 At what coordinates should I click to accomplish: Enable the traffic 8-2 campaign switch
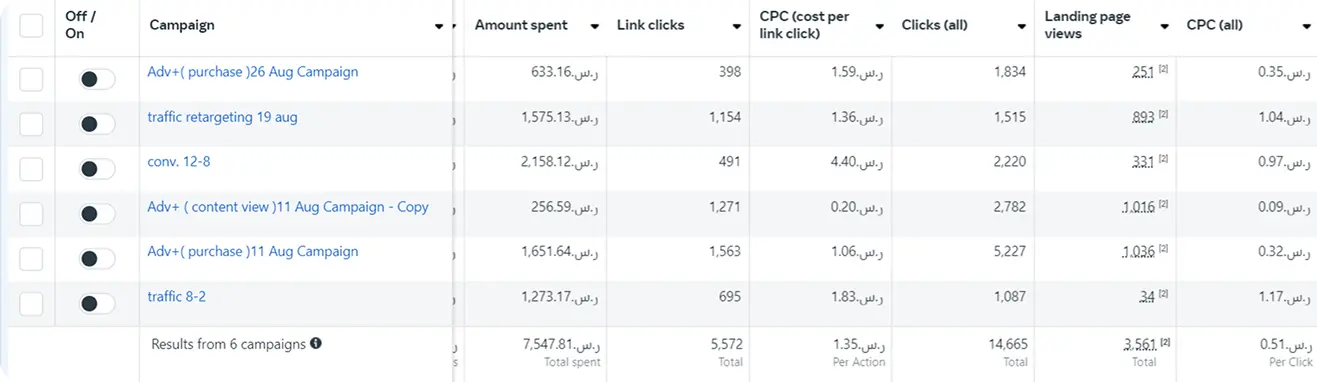(x=97, y=304)
